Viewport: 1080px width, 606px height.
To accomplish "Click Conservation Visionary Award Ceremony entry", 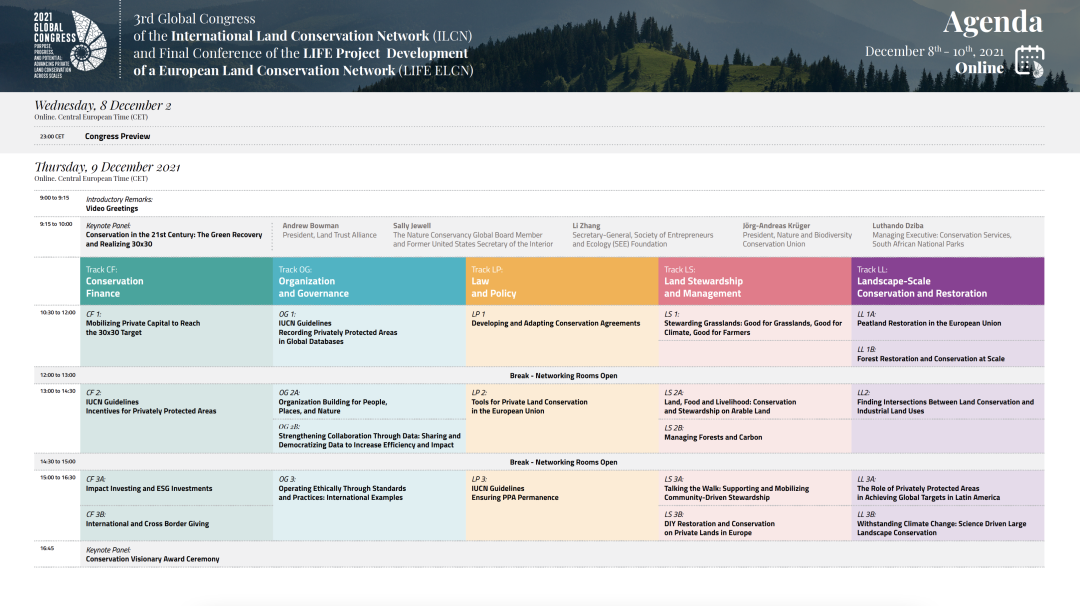I will (152, 559).
